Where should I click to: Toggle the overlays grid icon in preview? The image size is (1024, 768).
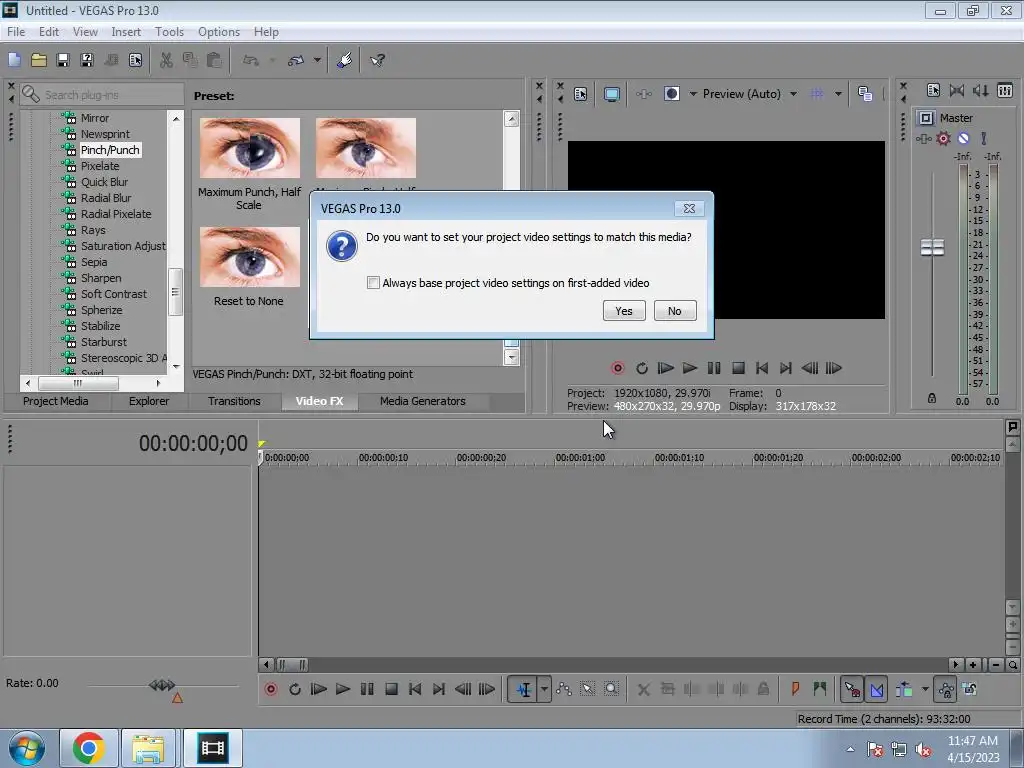[817, 94]
